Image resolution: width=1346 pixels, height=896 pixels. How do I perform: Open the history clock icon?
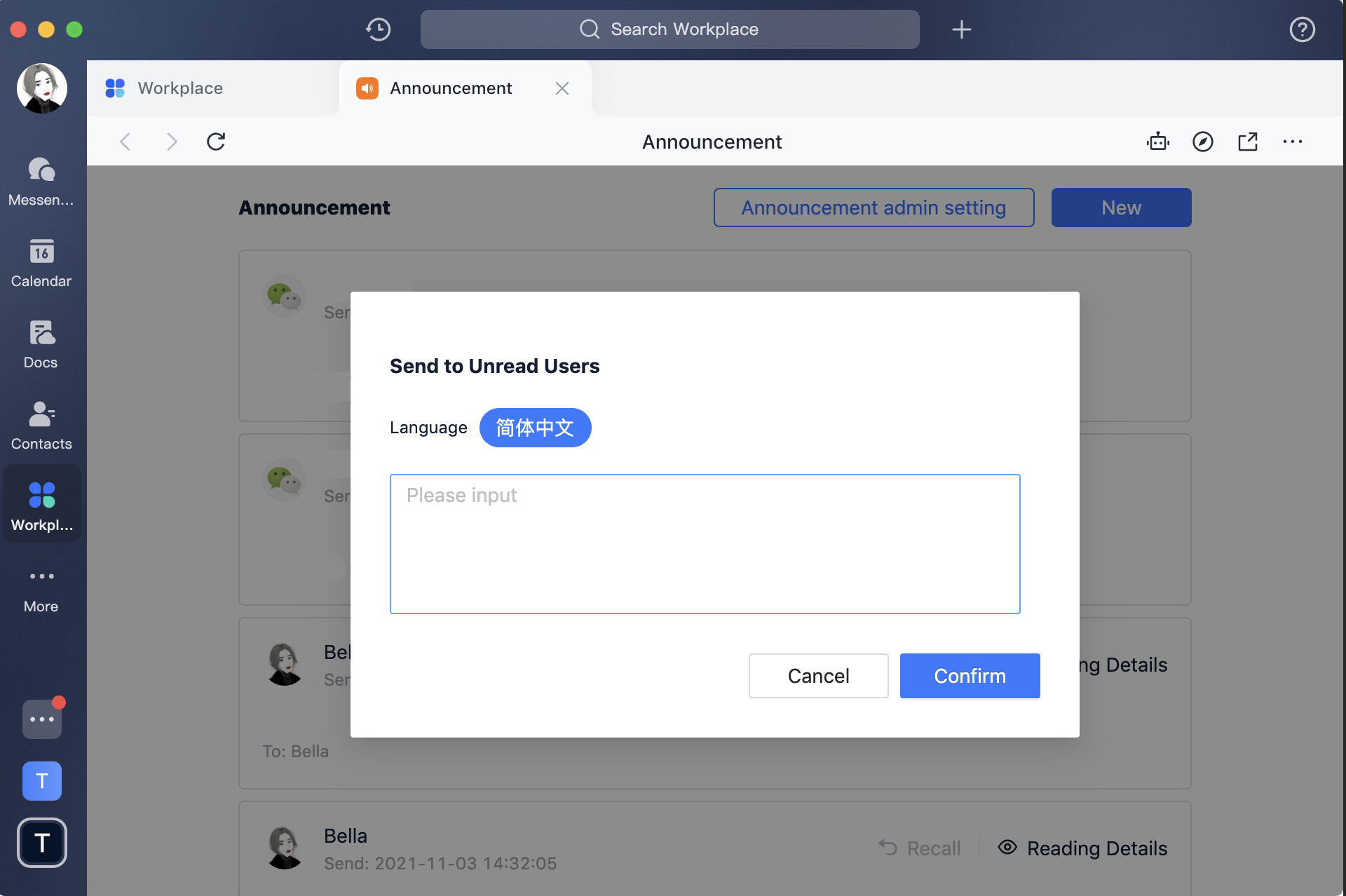pos(378,29)
